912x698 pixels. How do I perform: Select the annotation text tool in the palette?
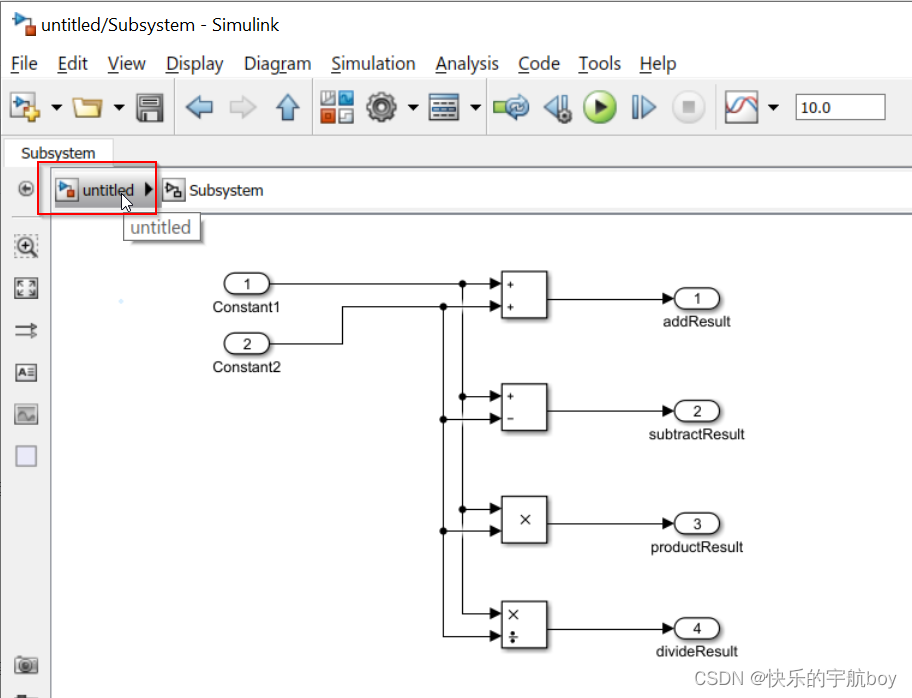(24, 372)
